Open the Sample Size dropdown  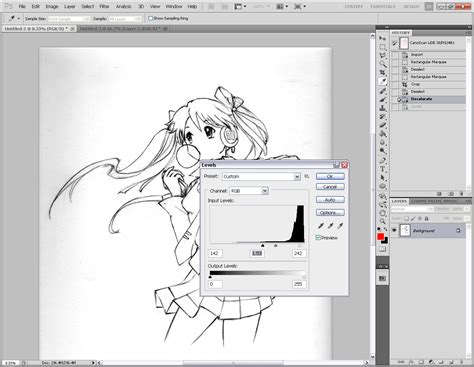pos(69,19)
